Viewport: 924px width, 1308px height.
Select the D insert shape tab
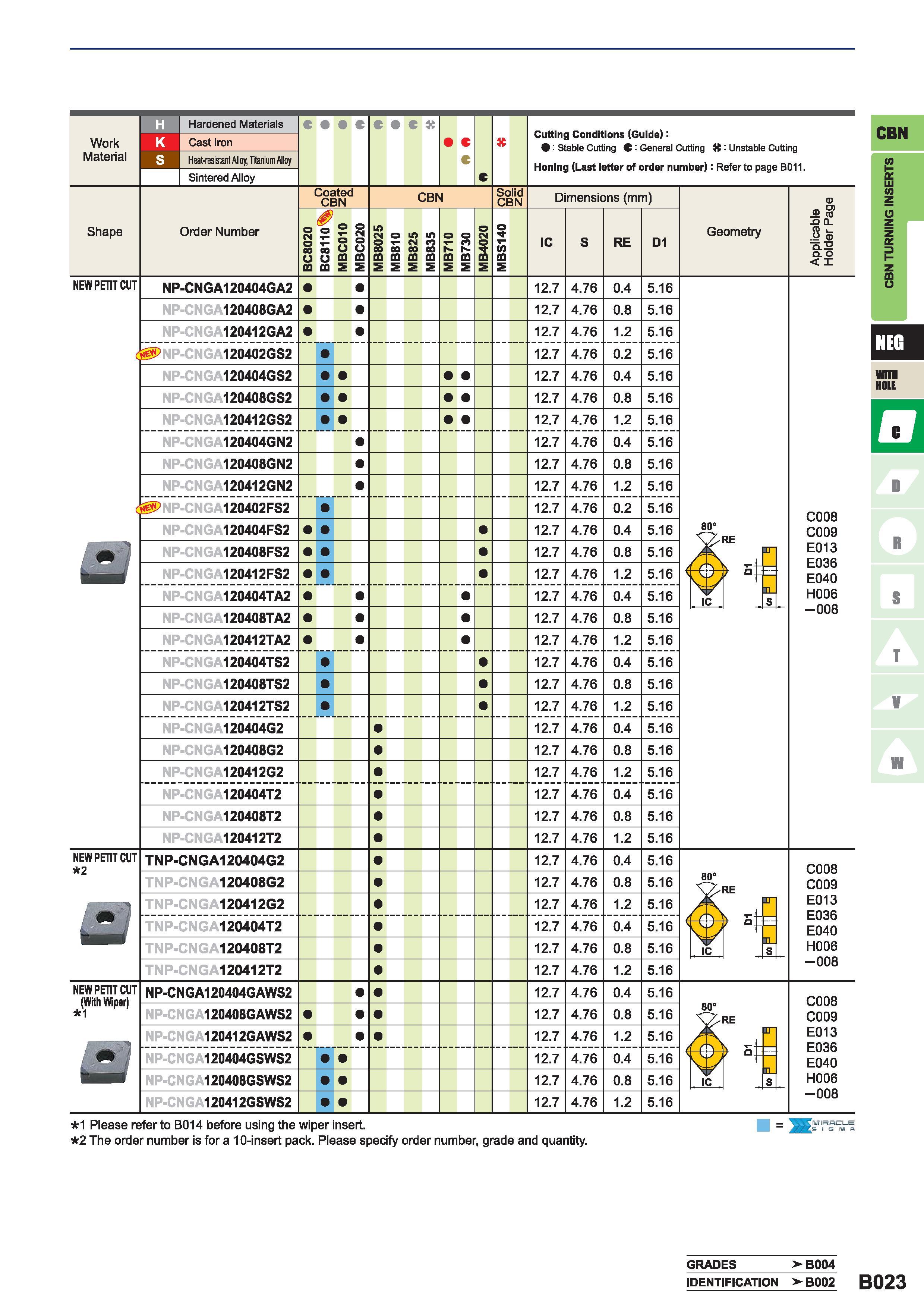coord(897,481)
